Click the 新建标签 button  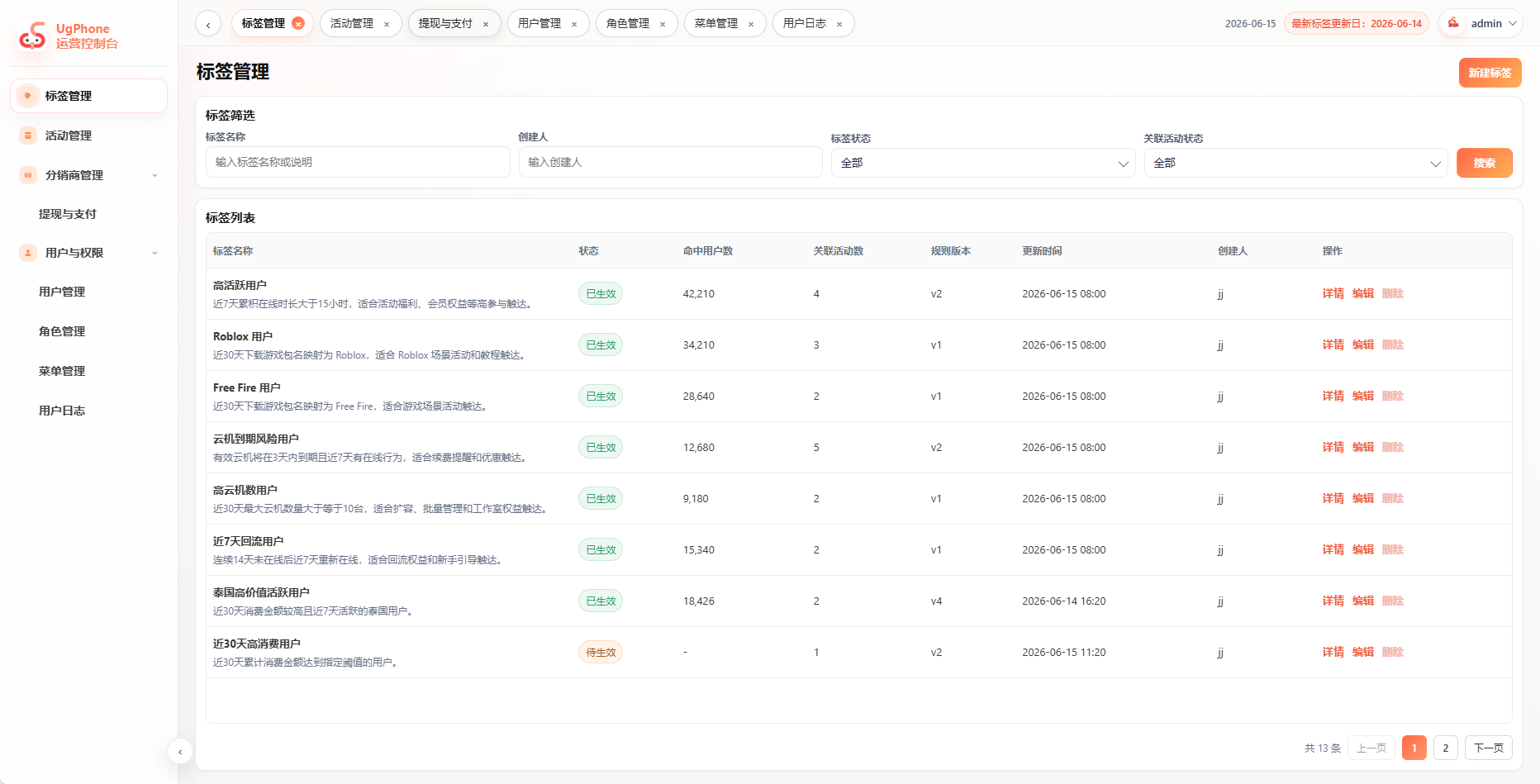(x=1490, y=73)
